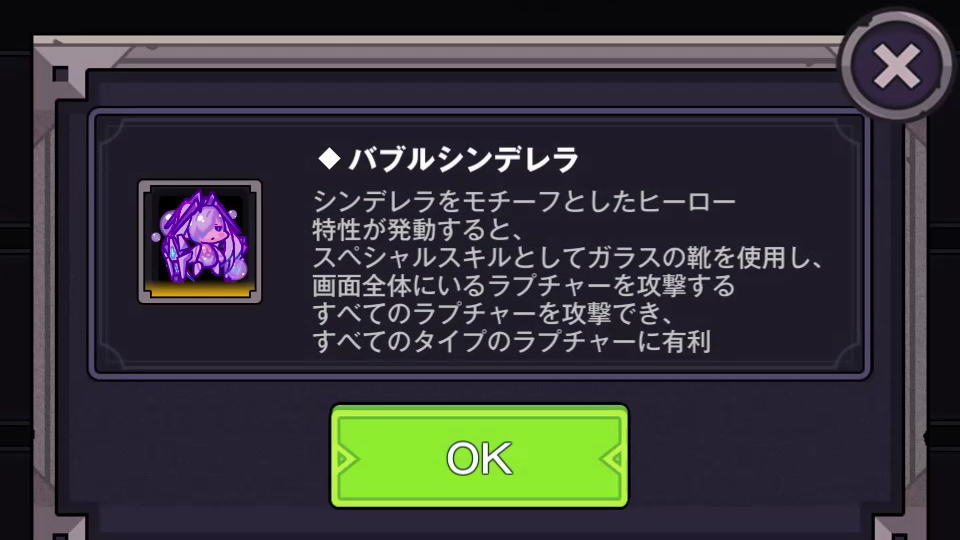Click the bottom-left corner bracket of dialog frame
Screen dimensions: 960x540
[x=67, y=529]
